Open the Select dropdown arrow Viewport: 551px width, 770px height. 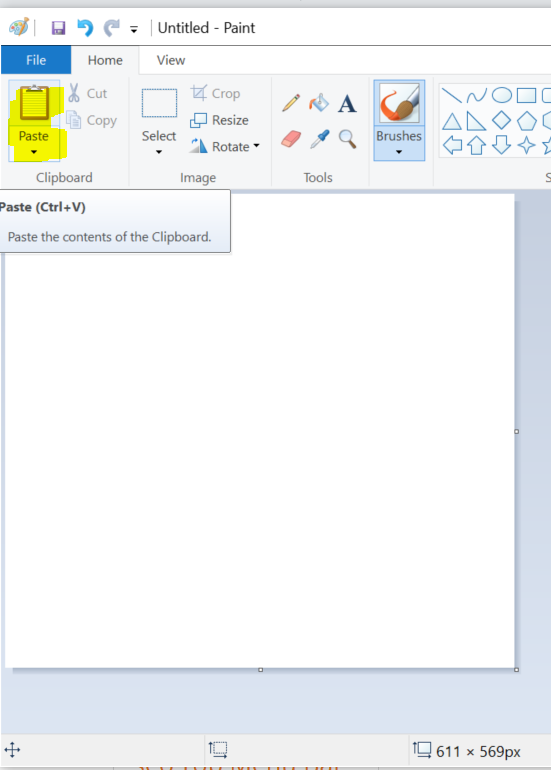tap(159, 152)
